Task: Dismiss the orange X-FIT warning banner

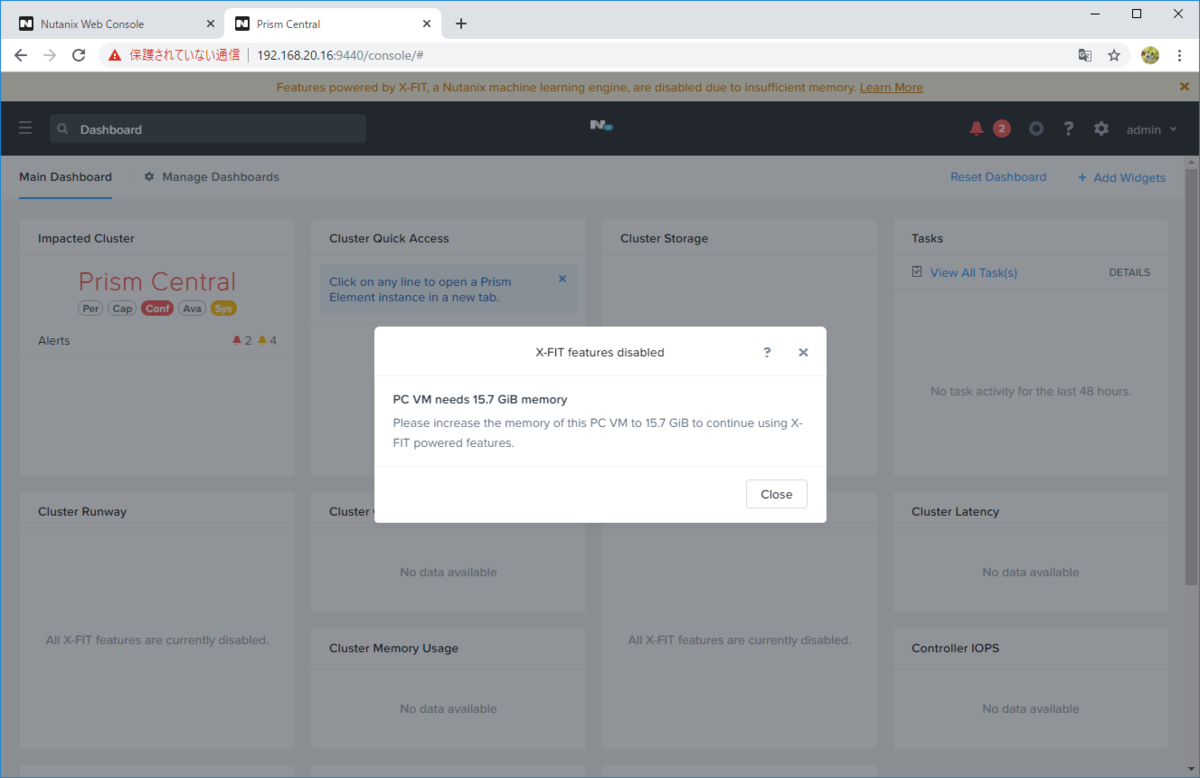Action: (x=1185, y=87)
